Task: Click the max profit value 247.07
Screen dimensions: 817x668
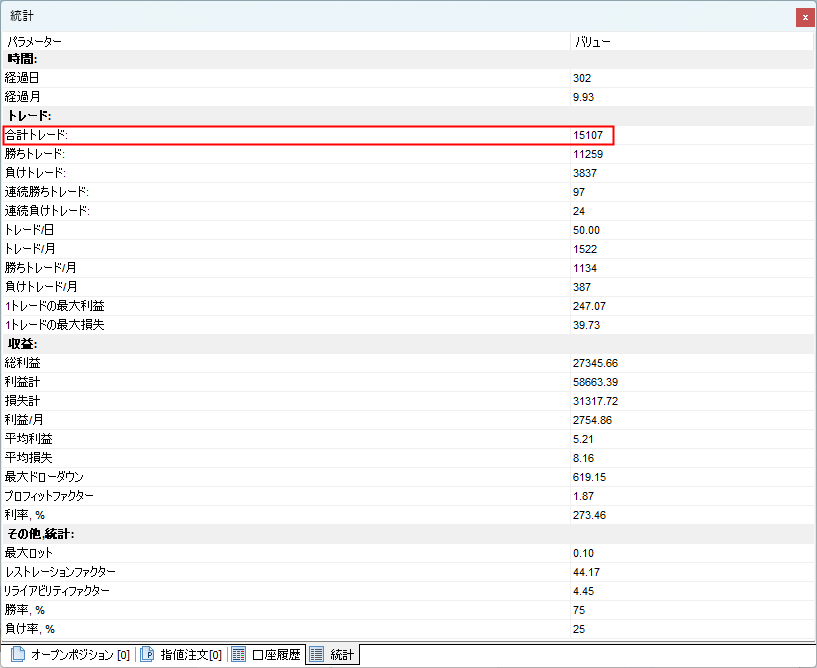Action: (589, 306)
